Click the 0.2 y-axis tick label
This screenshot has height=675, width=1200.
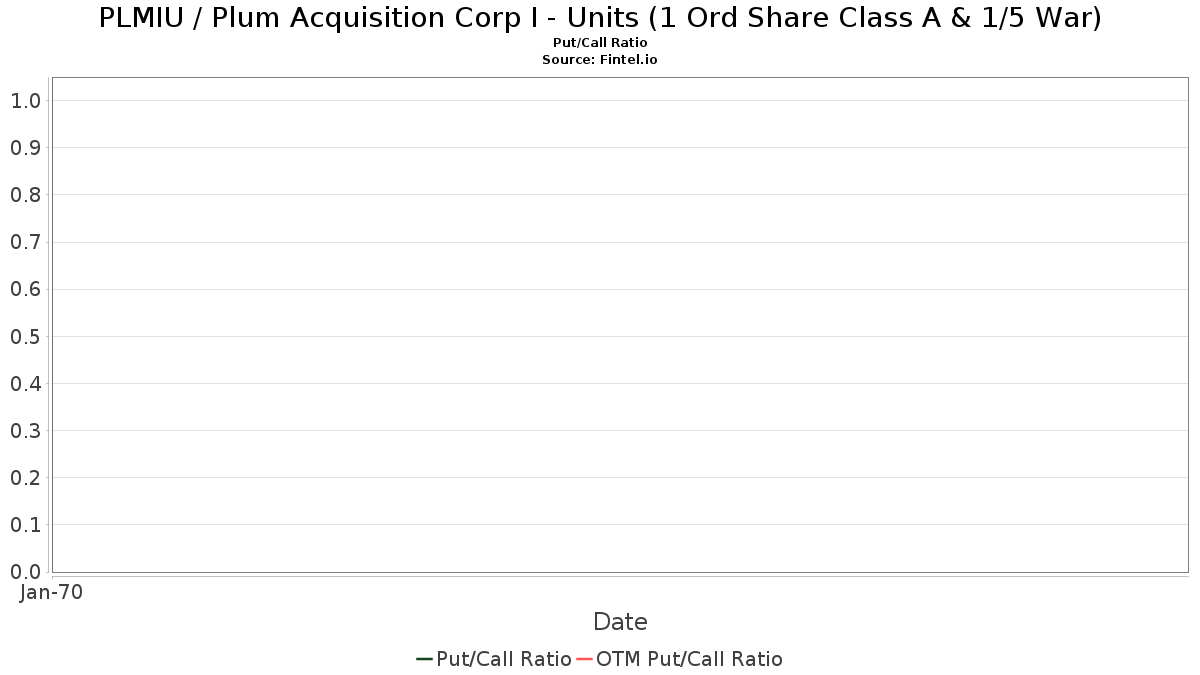[26, 478]
